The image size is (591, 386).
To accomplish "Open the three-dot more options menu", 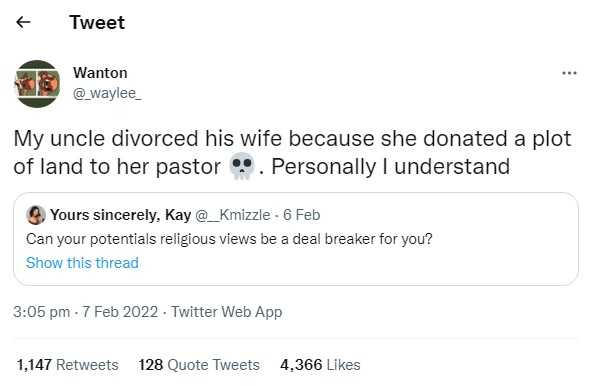I will click(x=569, y=73).
